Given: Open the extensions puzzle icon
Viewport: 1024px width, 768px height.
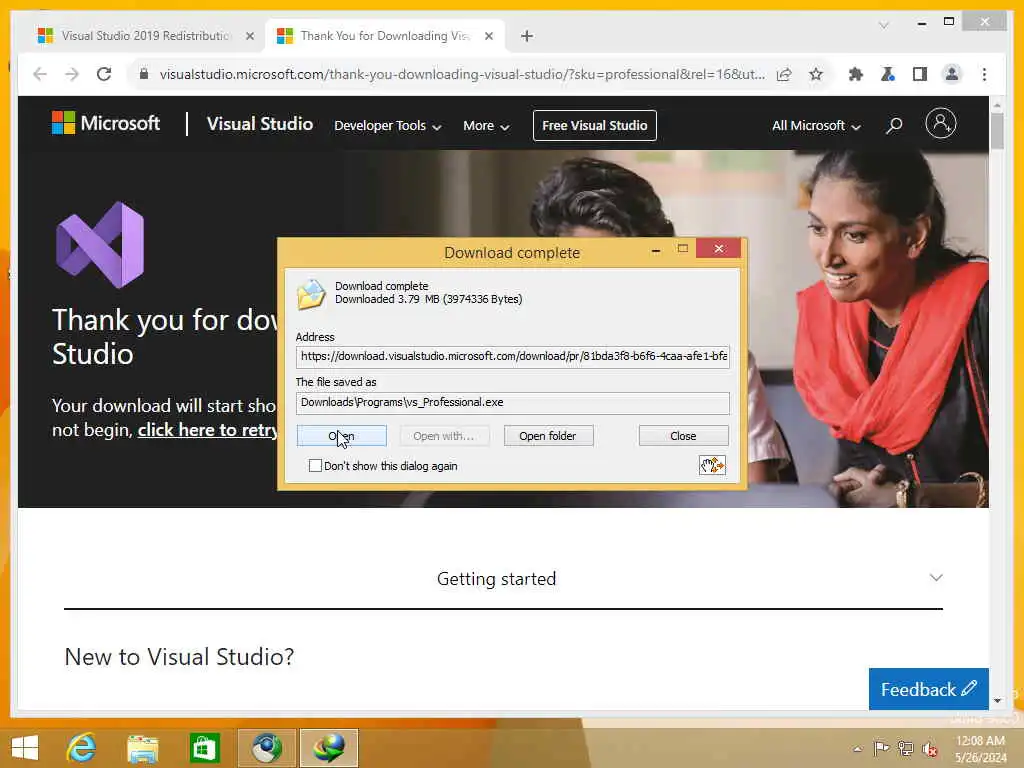Looking at the screenshot, I should point(856,74).
